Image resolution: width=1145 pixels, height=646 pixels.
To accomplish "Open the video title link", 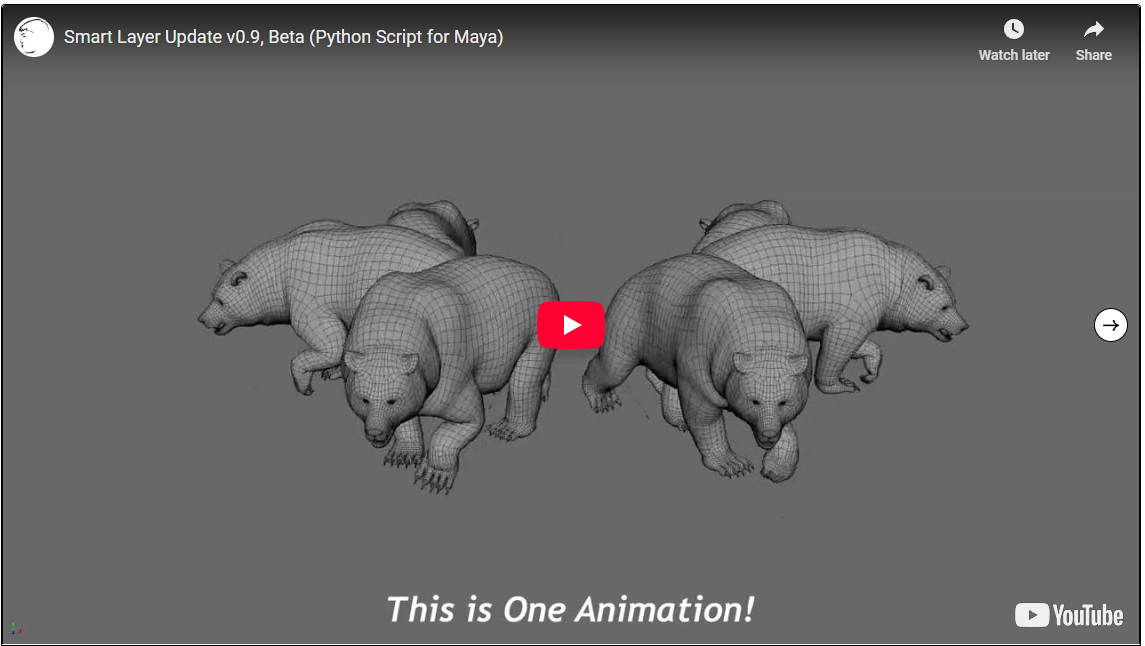I will coord(283,37).
